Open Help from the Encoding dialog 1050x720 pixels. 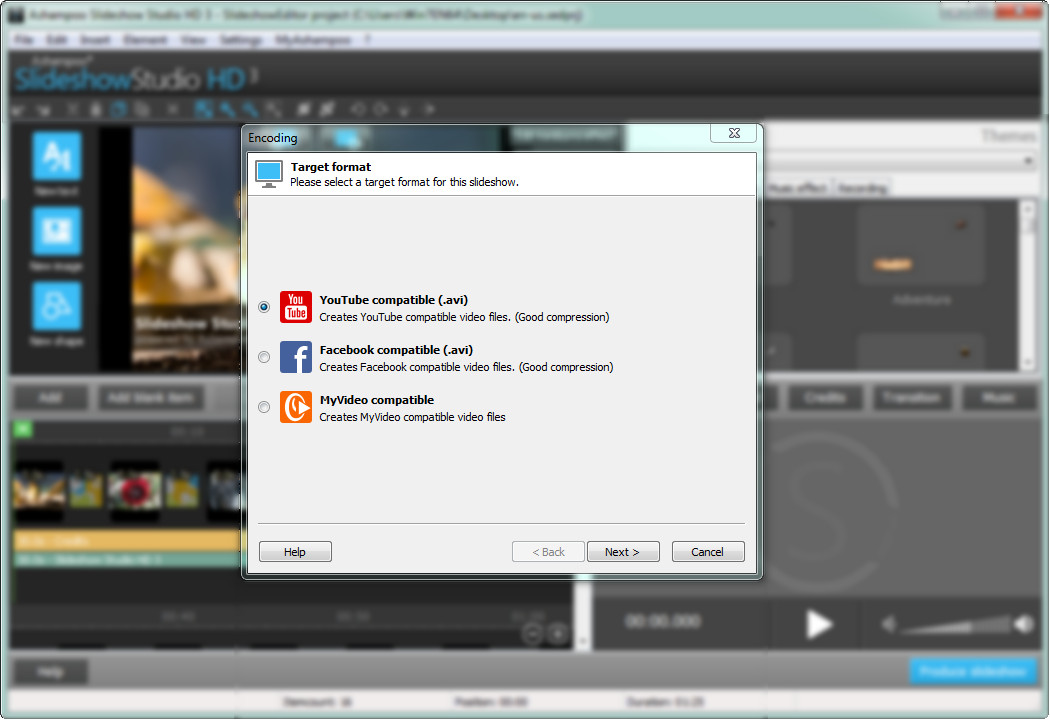[295, 552]
